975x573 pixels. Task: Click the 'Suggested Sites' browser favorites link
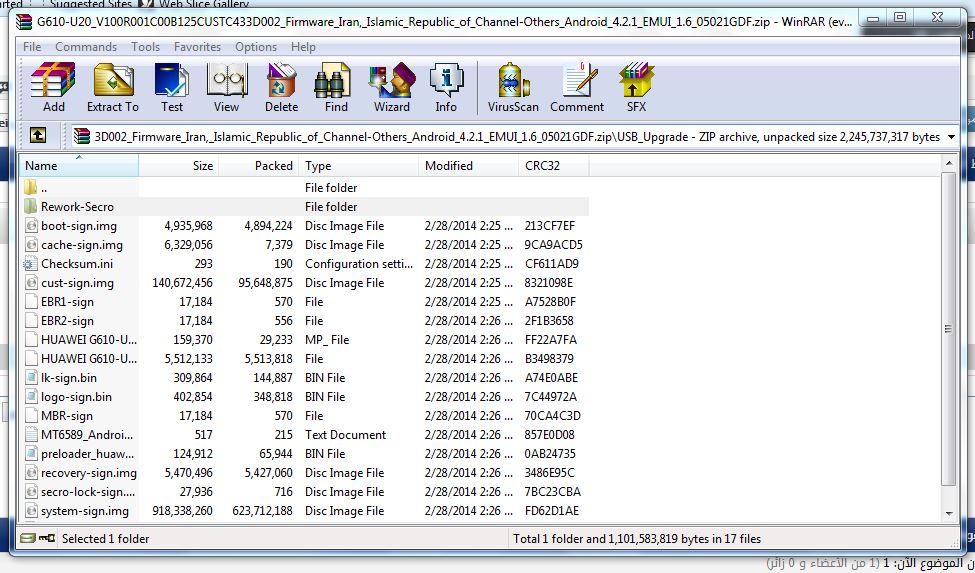[x=91, y=4]
